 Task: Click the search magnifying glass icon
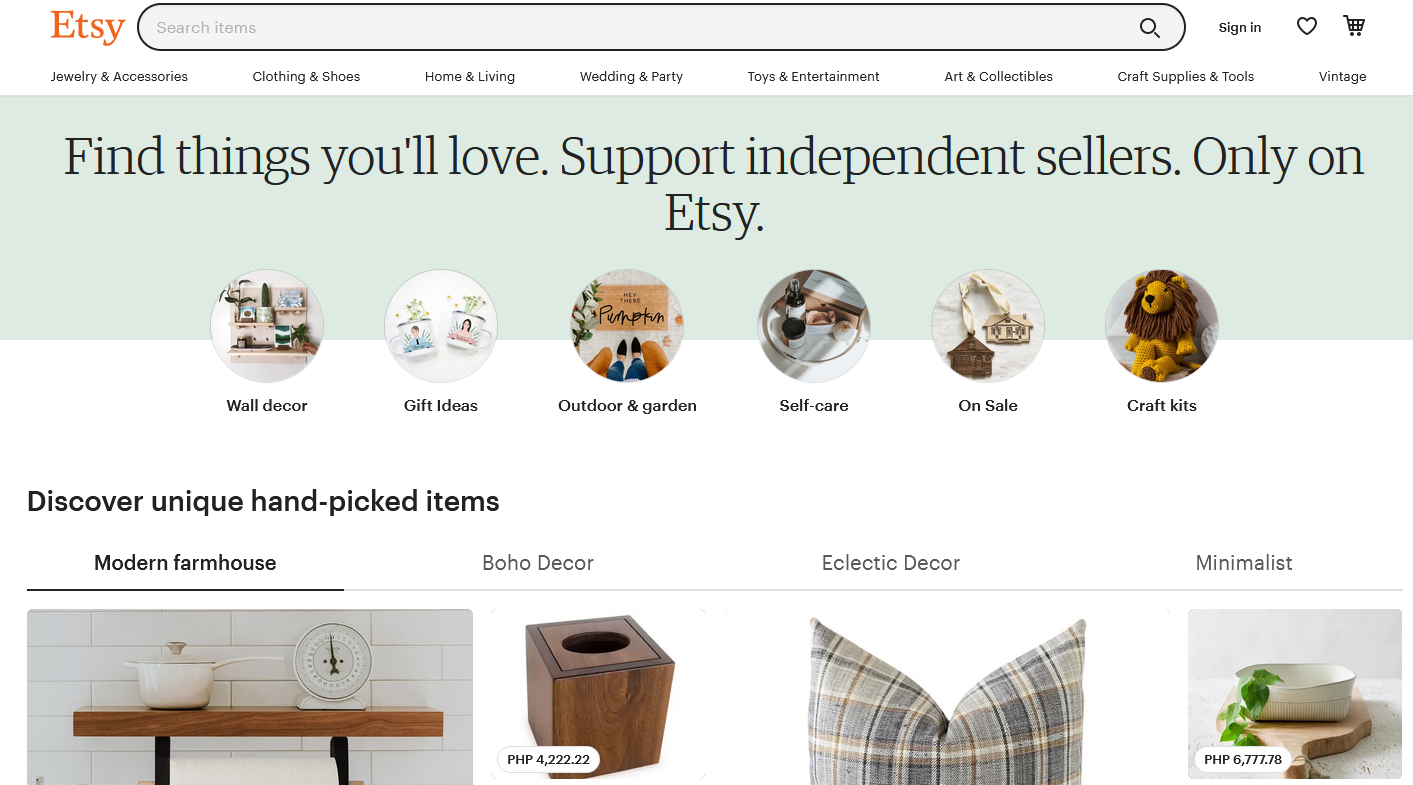tap(1150, 28)
